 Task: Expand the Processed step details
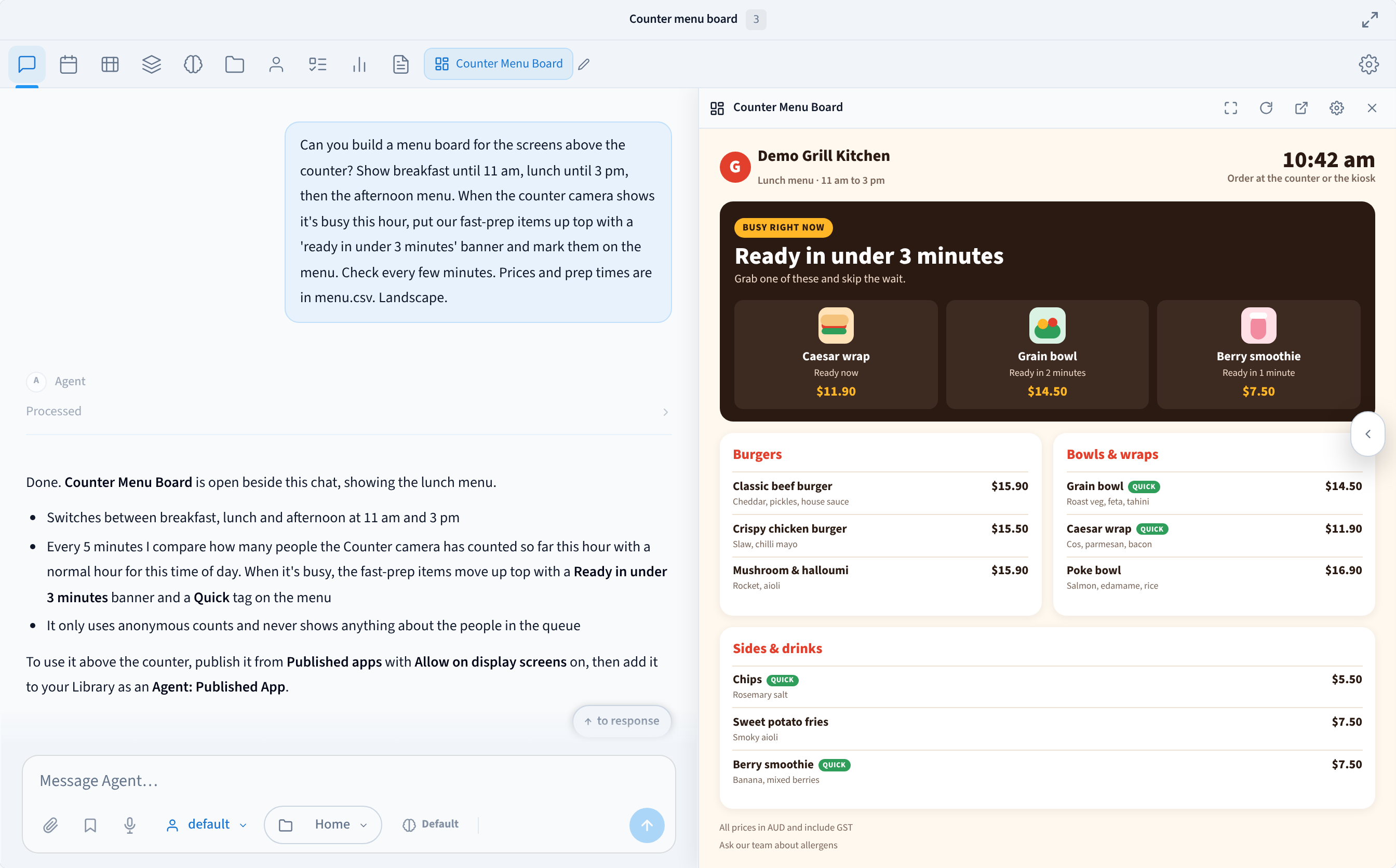(348, 412)
